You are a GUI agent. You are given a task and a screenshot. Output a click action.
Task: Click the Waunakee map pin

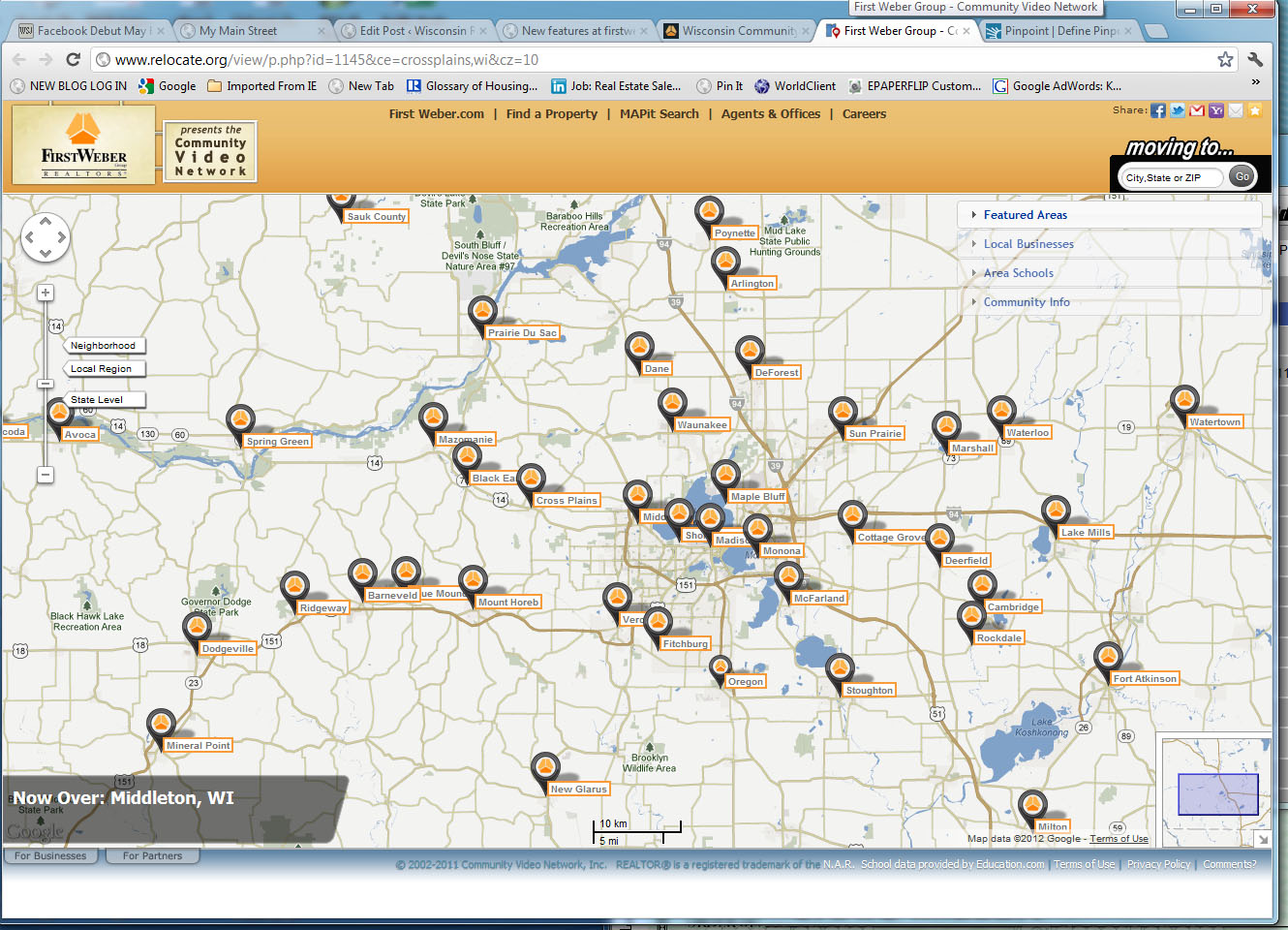[x=672, y=406]
